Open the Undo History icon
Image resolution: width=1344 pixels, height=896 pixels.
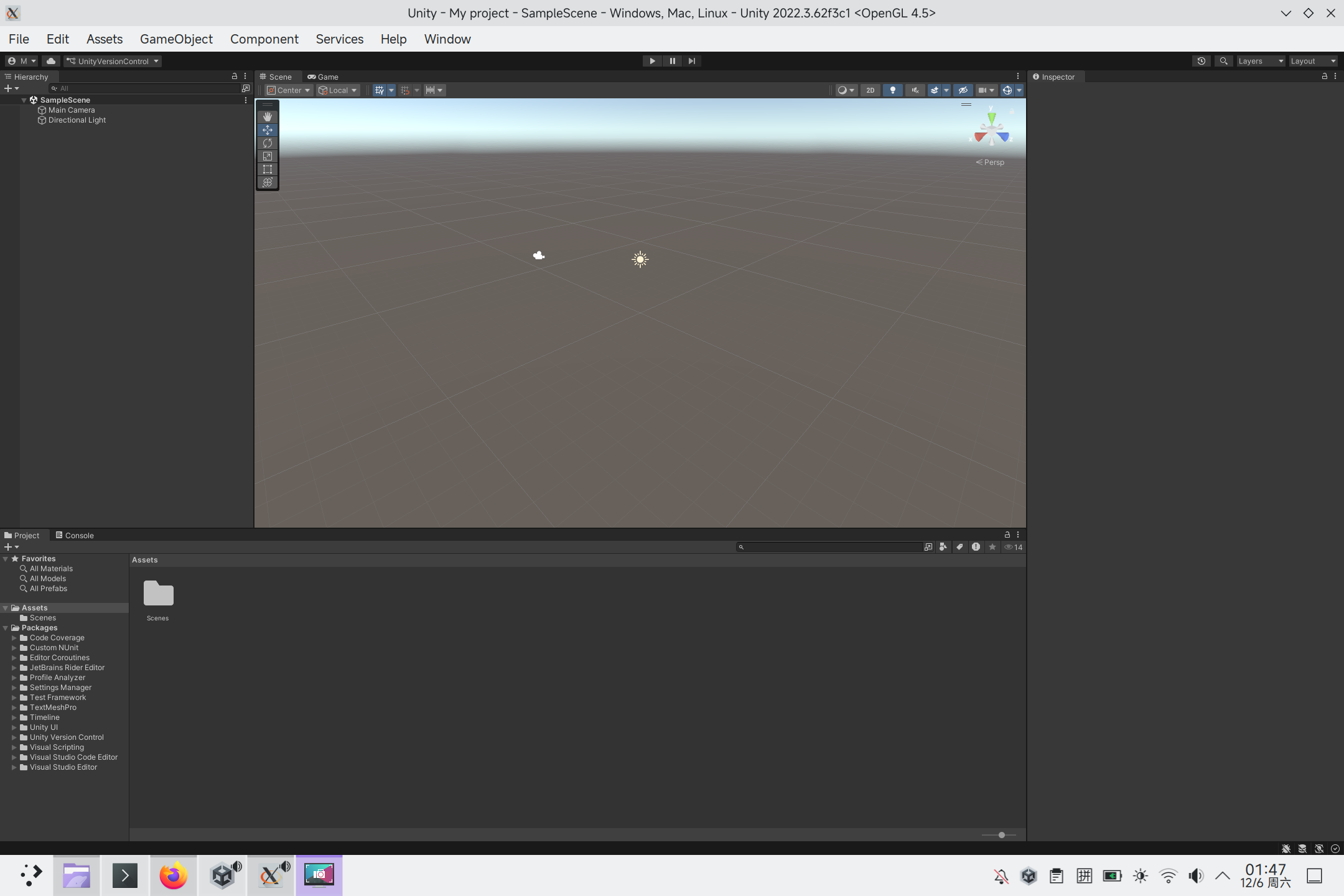tap(1202, 61)
